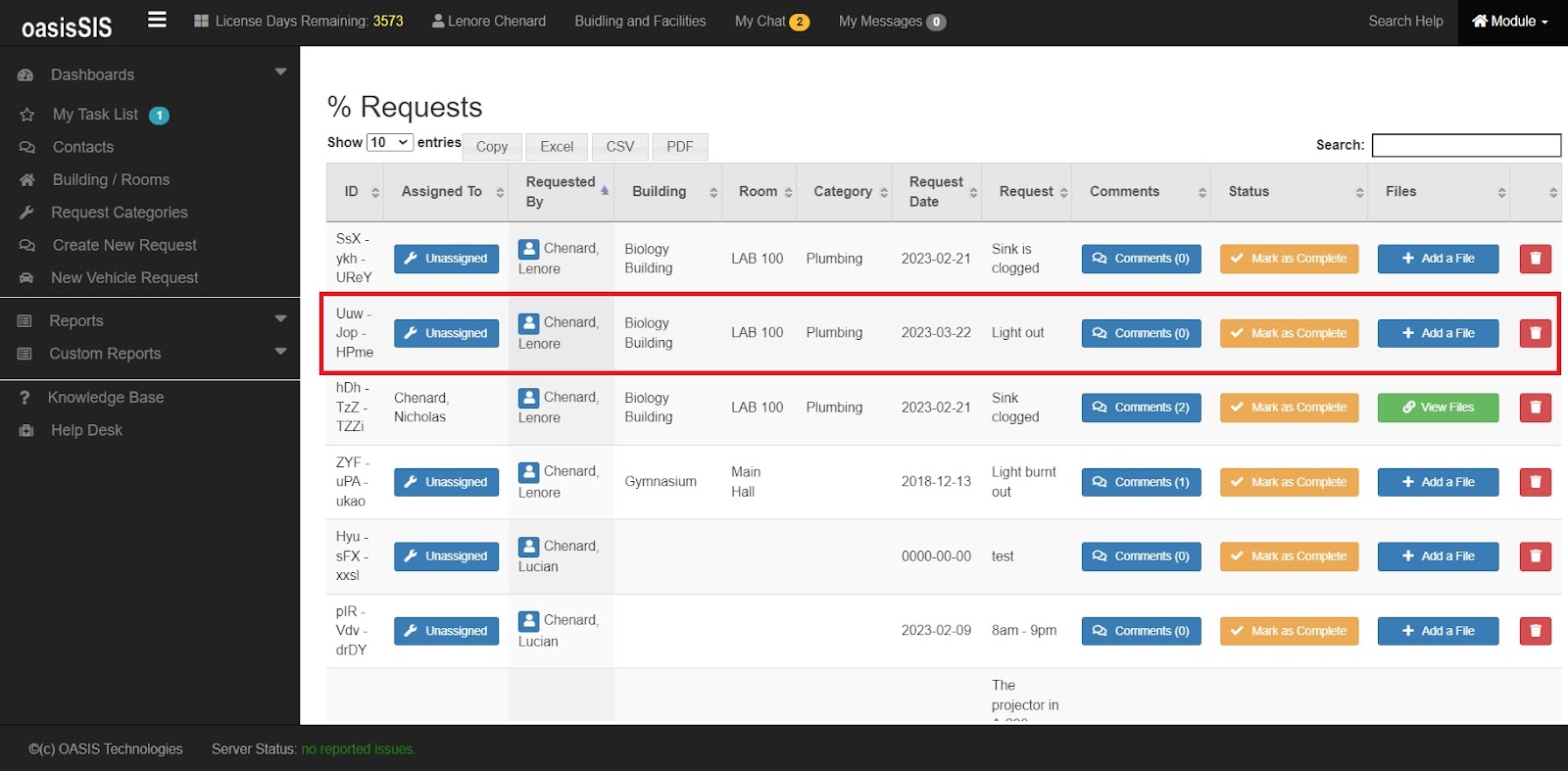Expand the Reports sidebar section
1568x771 pixels.
[x=280, y=319]
